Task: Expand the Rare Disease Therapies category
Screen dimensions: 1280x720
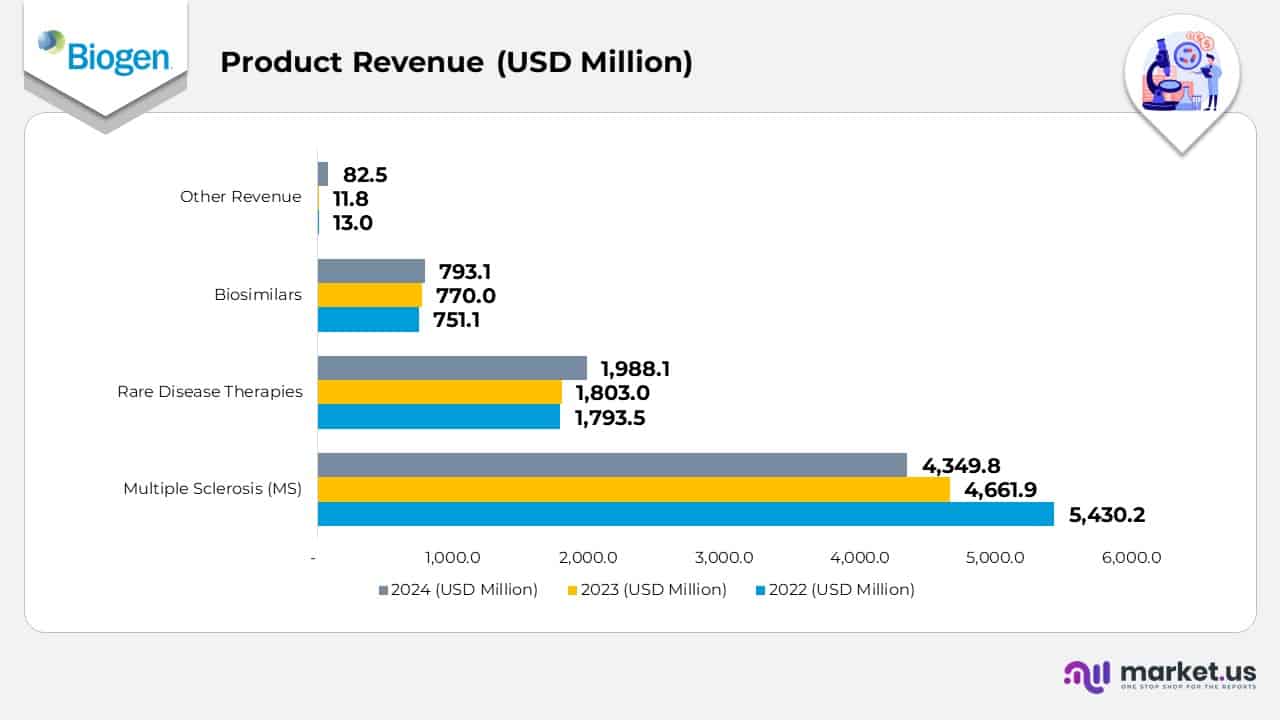Action: point(210,392)
